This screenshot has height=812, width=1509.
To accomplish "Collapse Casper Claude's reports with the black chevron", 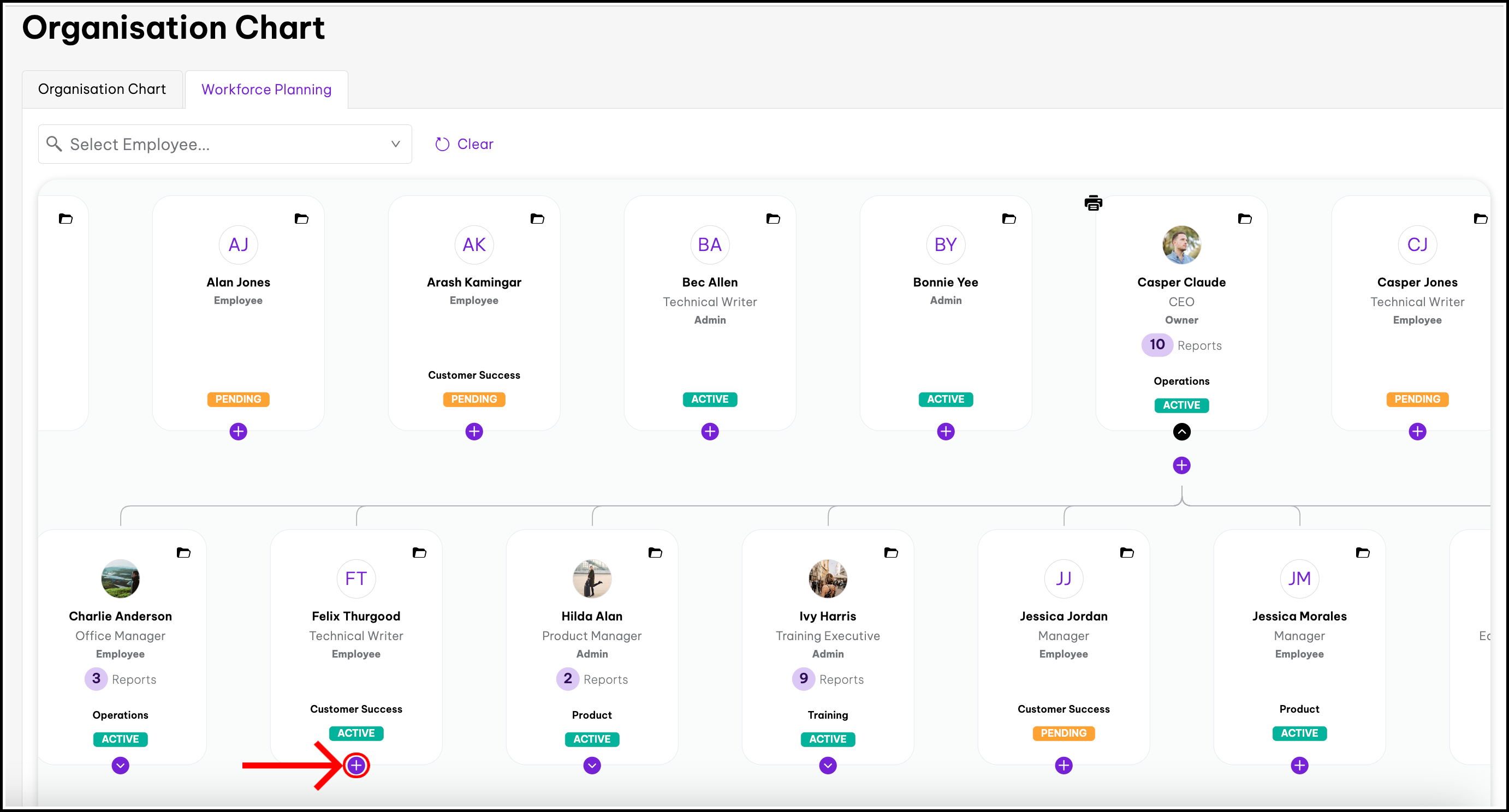I will (1181, 432).
